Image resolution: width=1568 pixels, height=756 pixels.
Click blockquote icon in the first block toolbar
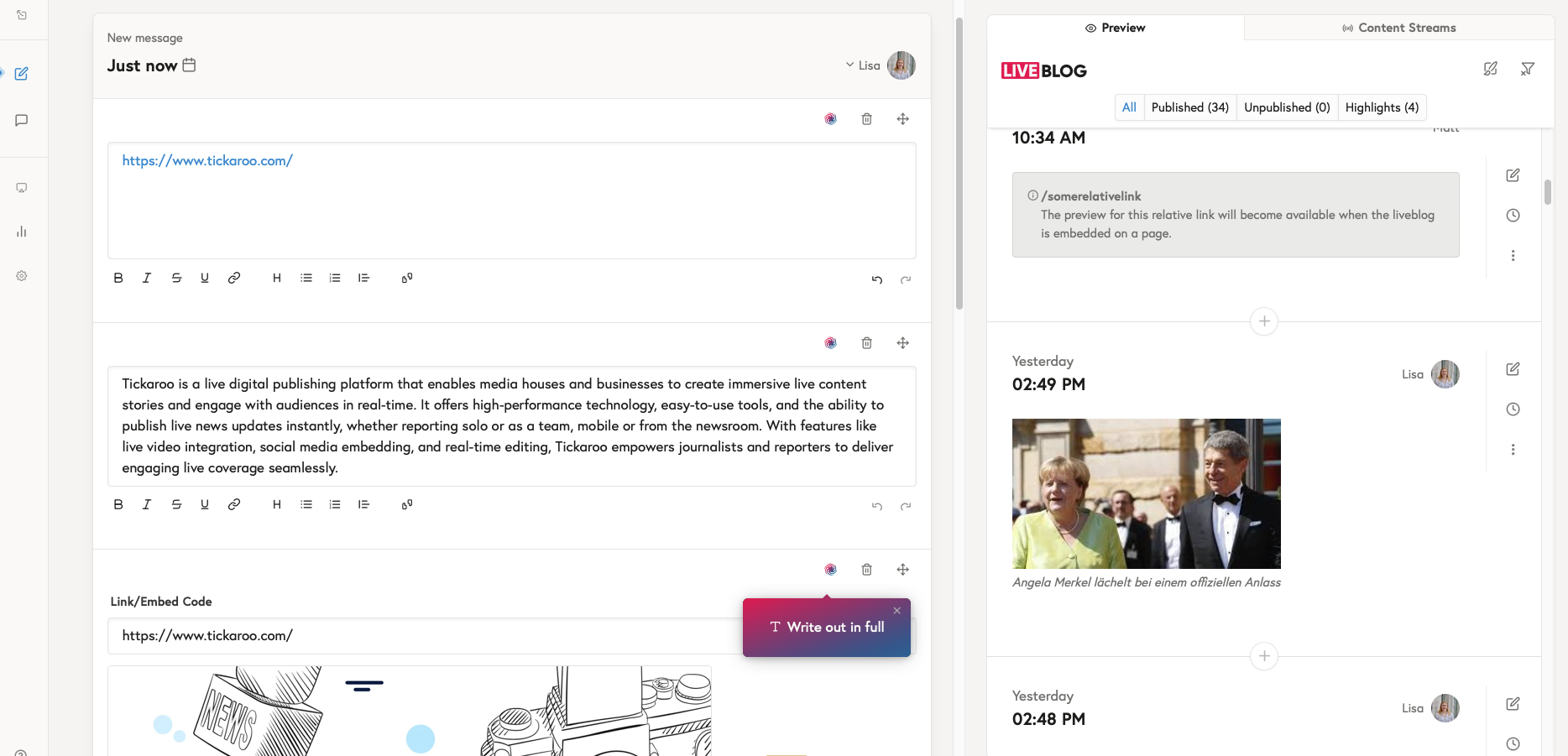(363, 278)
